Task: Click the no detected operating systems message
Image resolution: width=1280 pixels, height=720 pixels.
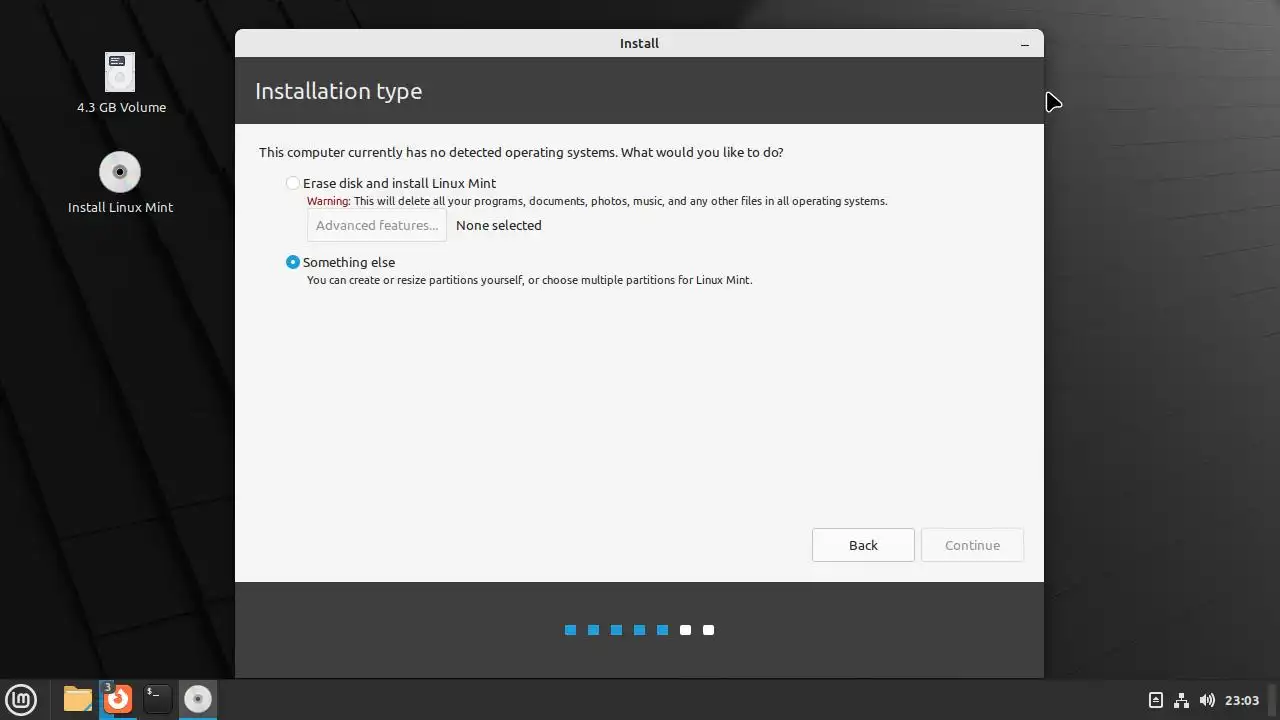Action: (521, 152)
